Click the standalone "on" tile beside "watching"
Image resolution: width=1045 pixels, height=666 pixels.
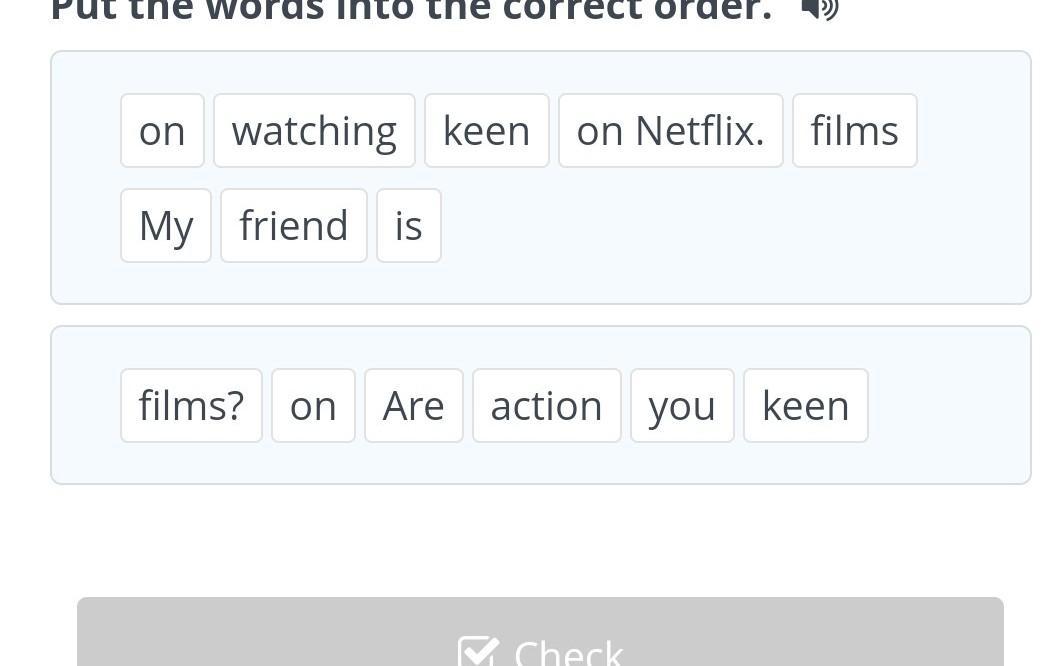[x=162, y=131]
